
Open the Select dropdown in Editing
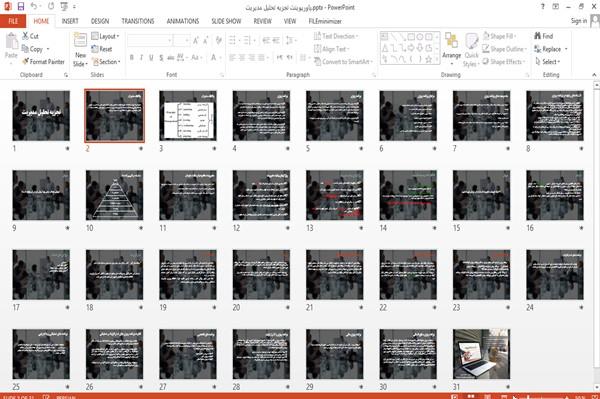click(x=547, y=62)
